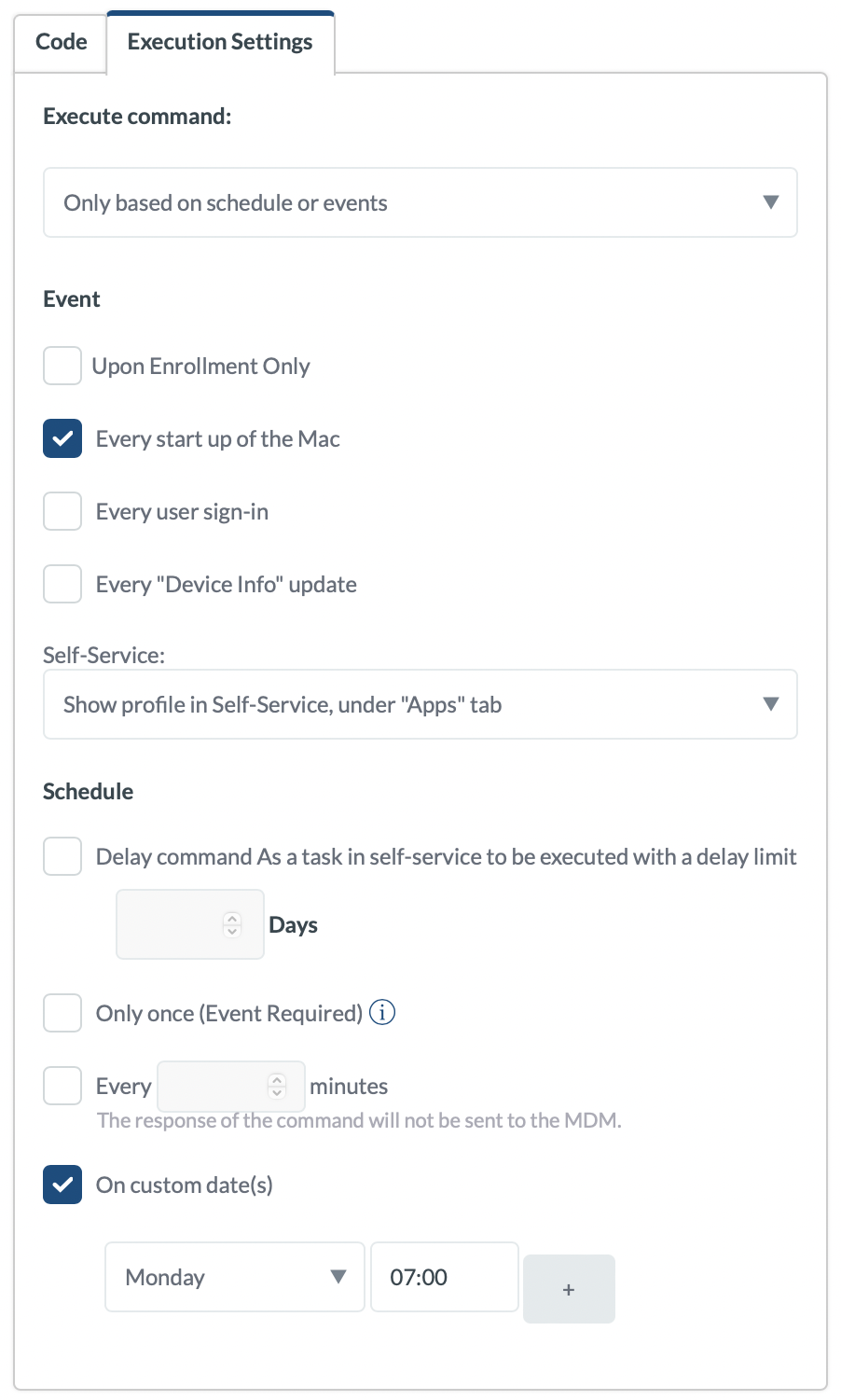Enable Every user sign-in checkbox
This screenshot has width=841, height=1400.
tap(62, 511)
